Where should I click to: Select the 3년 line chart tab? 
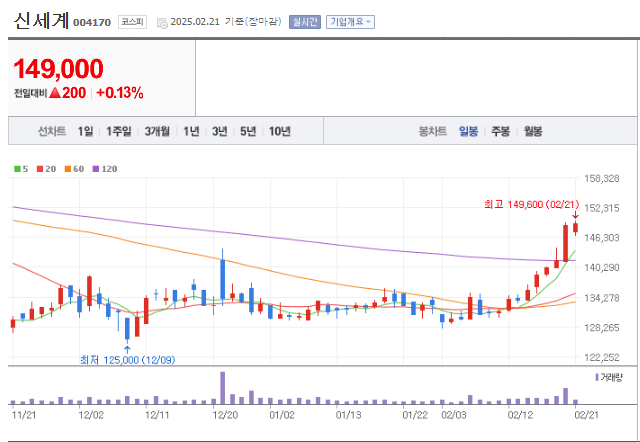click(x=220, y=131)
